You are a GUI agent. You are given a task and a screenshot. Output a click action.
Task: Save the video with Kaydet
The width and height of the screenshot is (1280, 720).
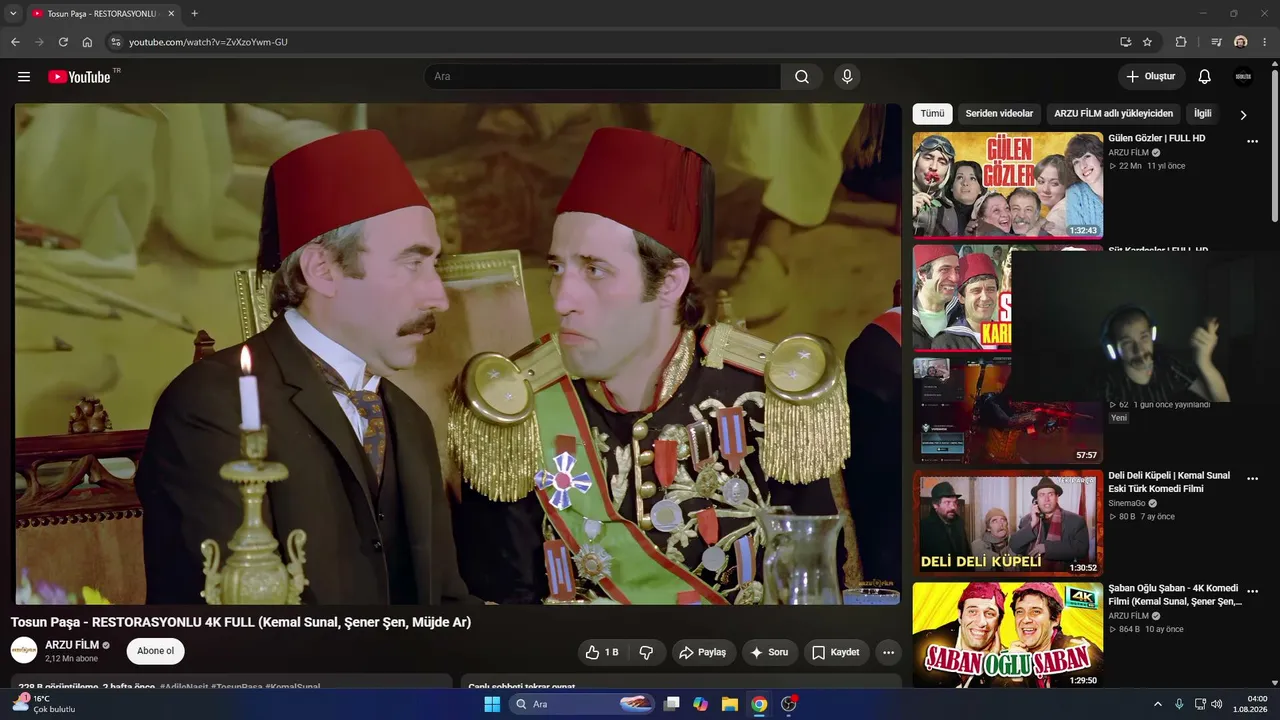coord(836,652)
